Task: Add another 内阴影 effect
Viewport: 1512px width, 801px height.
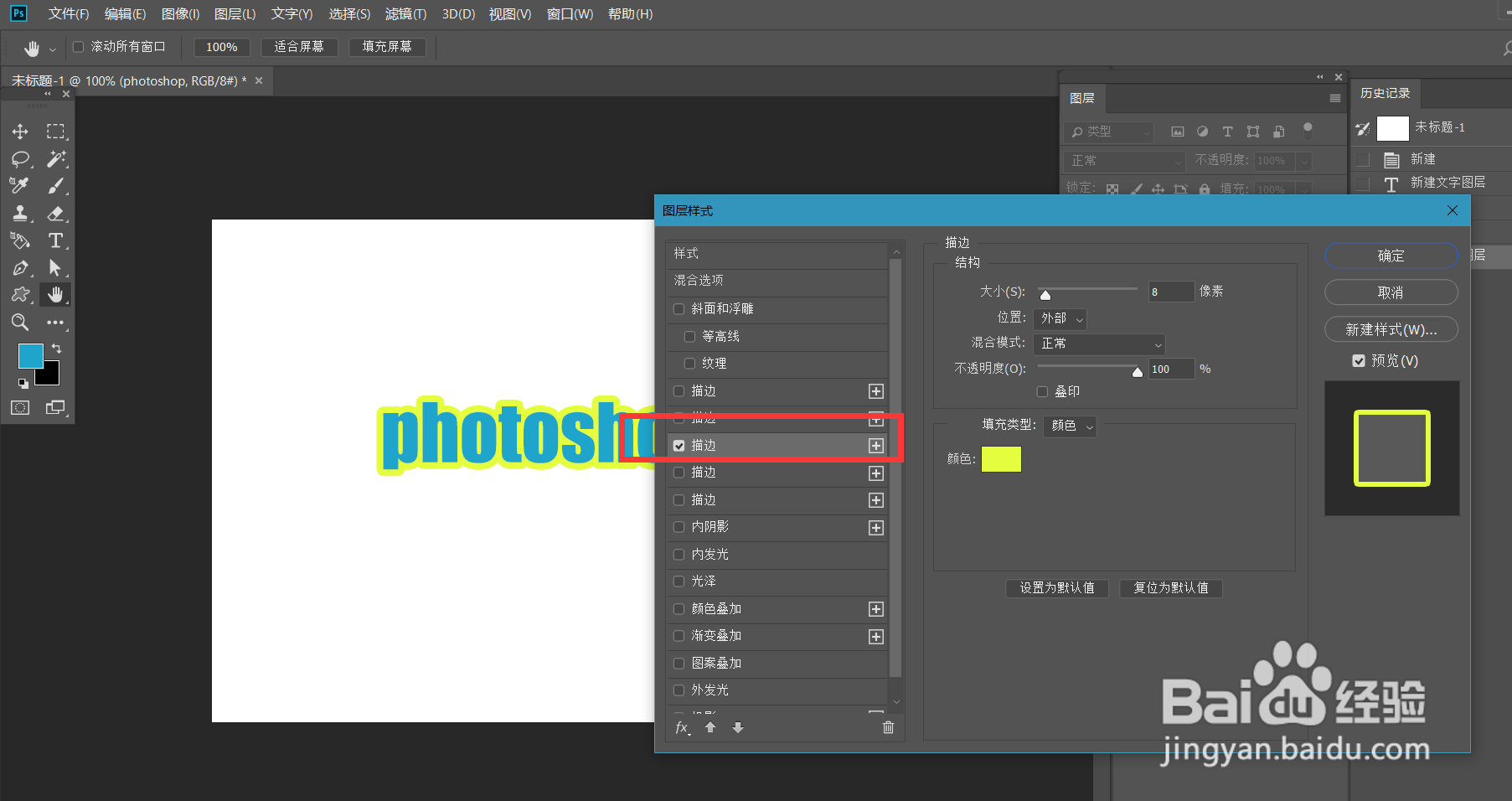Action: [x=876, y=528]
